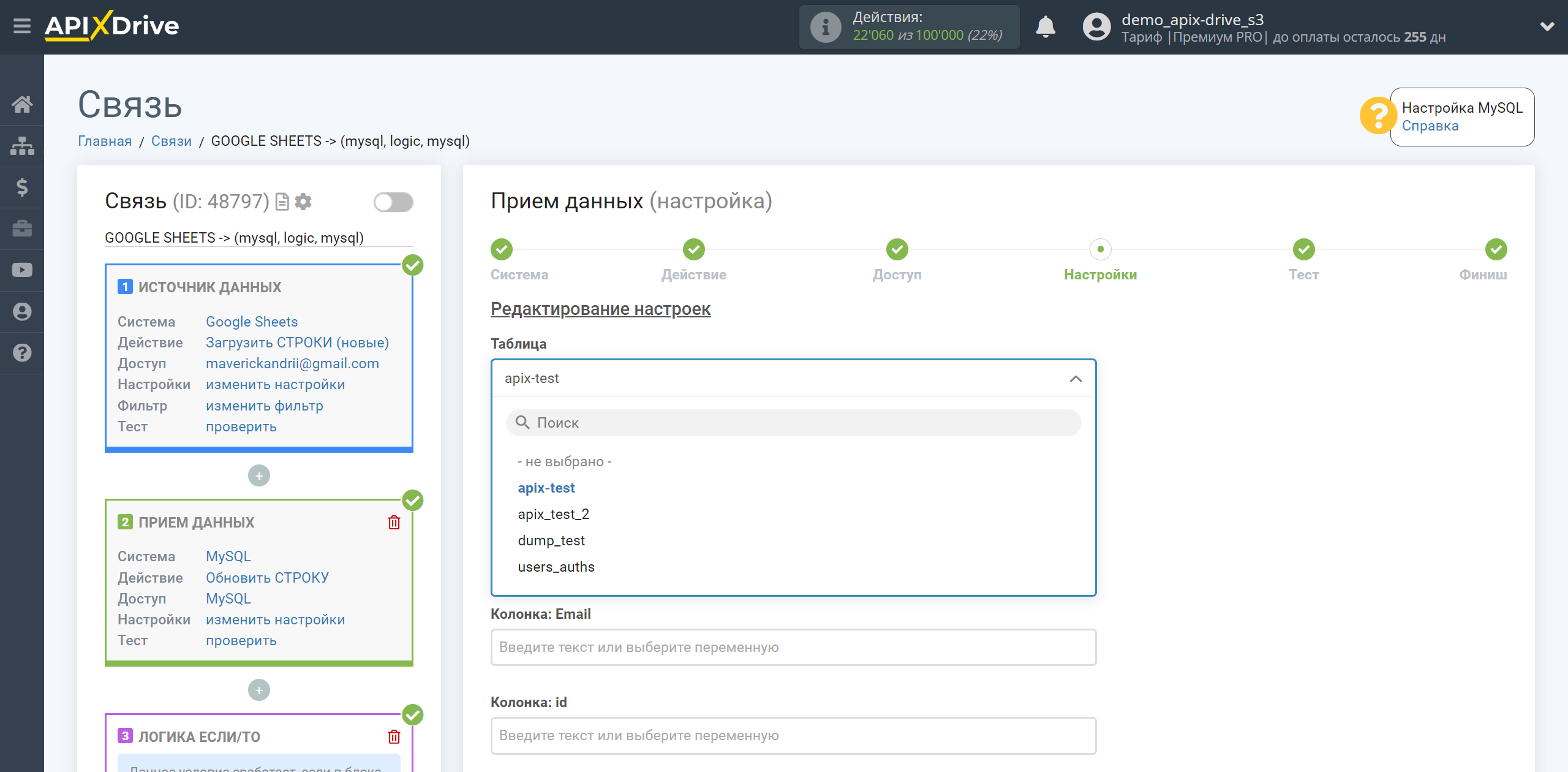
Task: Select users_auths table option
Action: [x=556, y=567]
